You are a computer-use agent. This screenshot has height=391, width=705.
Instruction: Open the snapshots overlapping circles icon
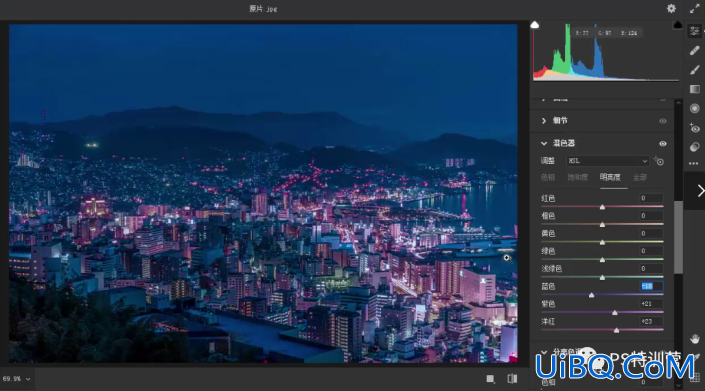click(x=695, y=147)
